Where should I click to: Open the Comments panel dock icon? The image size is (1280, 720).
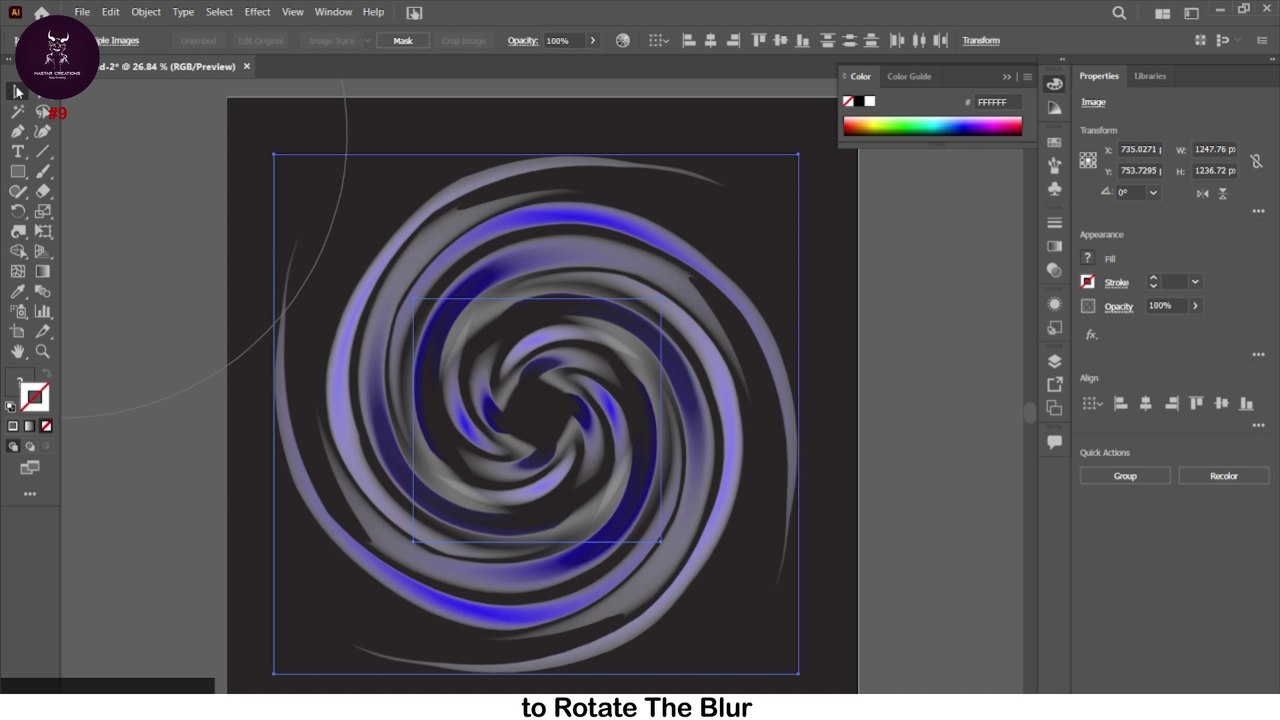tap(1054, 442)
